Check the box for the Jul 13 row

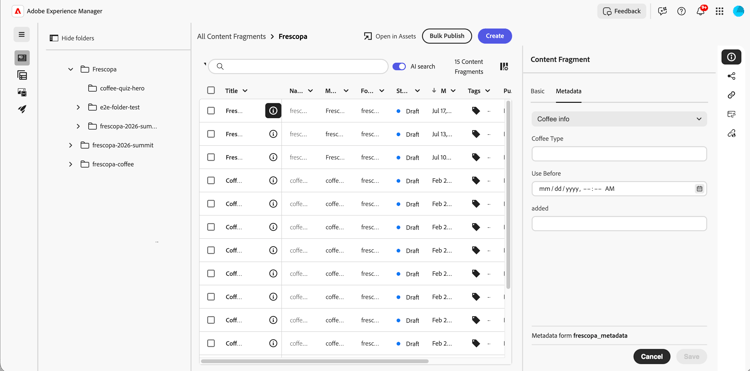click(211, 134)
